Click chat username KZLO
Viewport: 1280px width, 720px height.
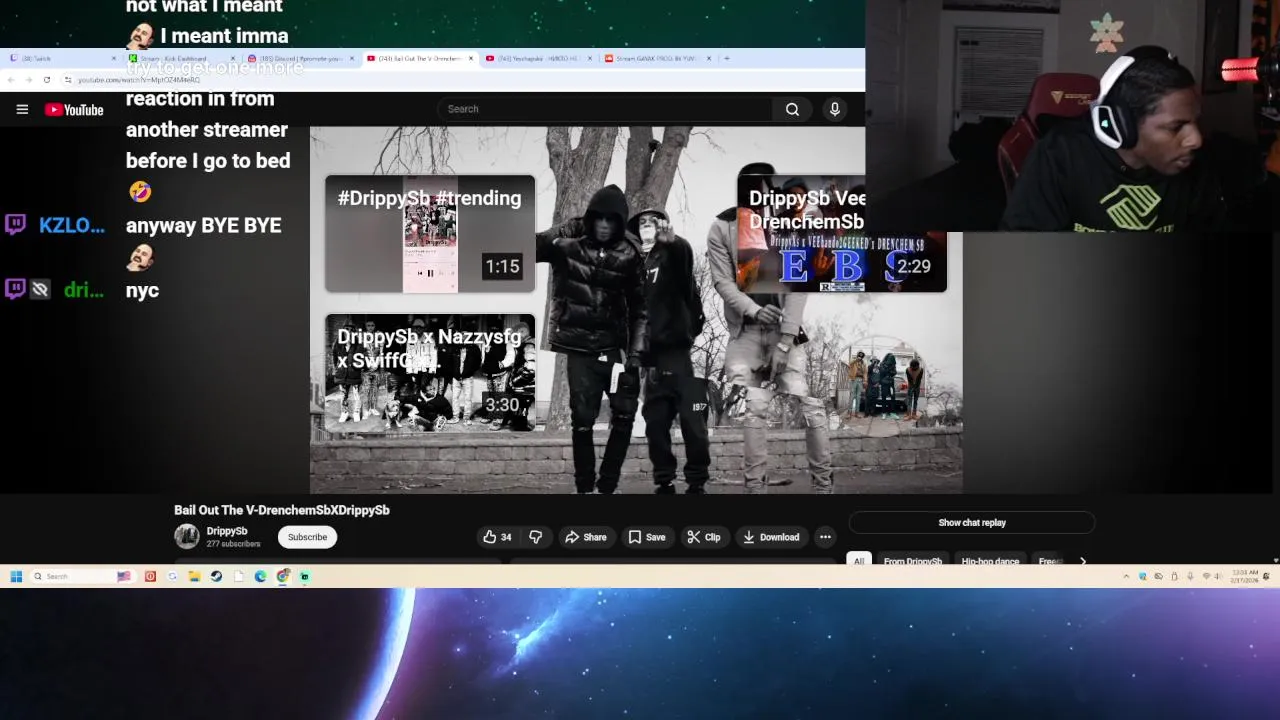[x=72, y=225]
